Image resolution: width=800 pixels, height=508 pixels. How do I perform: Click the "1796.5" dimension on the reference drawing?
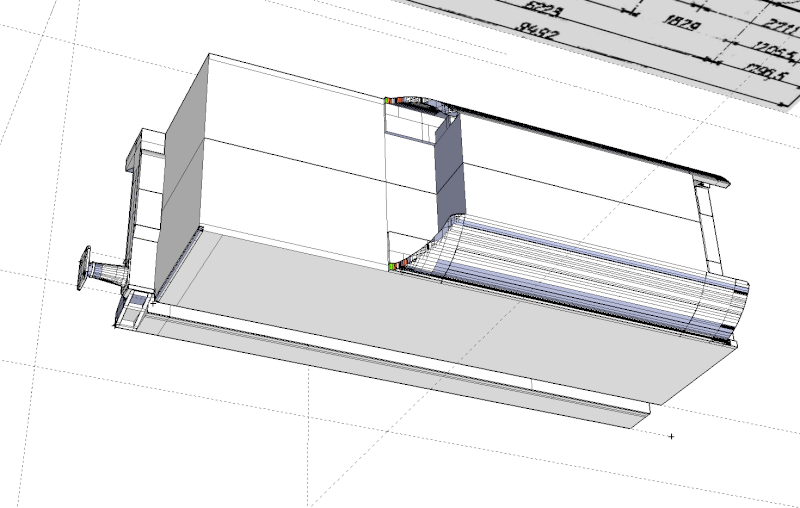click(x=765, y=72)
